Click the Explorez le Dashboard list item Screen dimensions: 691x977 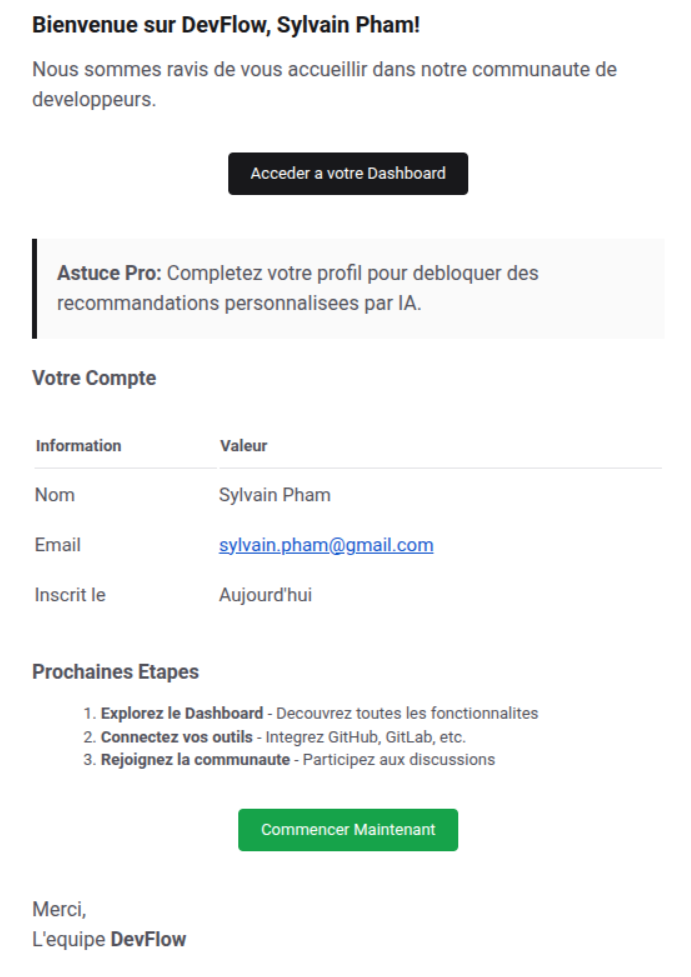click(319, 713)
